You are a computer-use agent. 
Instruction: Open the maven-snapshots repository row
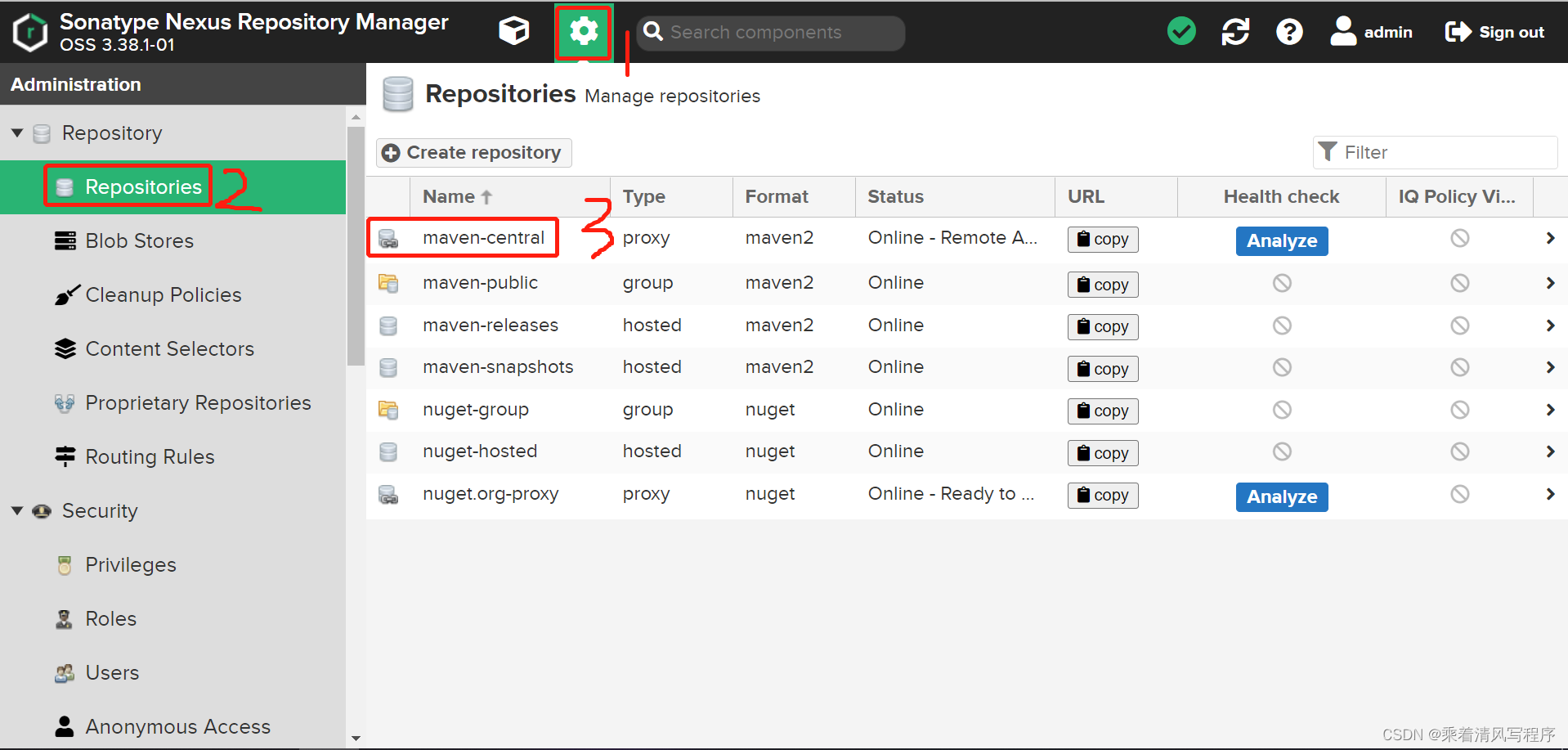tap(967, 367)
